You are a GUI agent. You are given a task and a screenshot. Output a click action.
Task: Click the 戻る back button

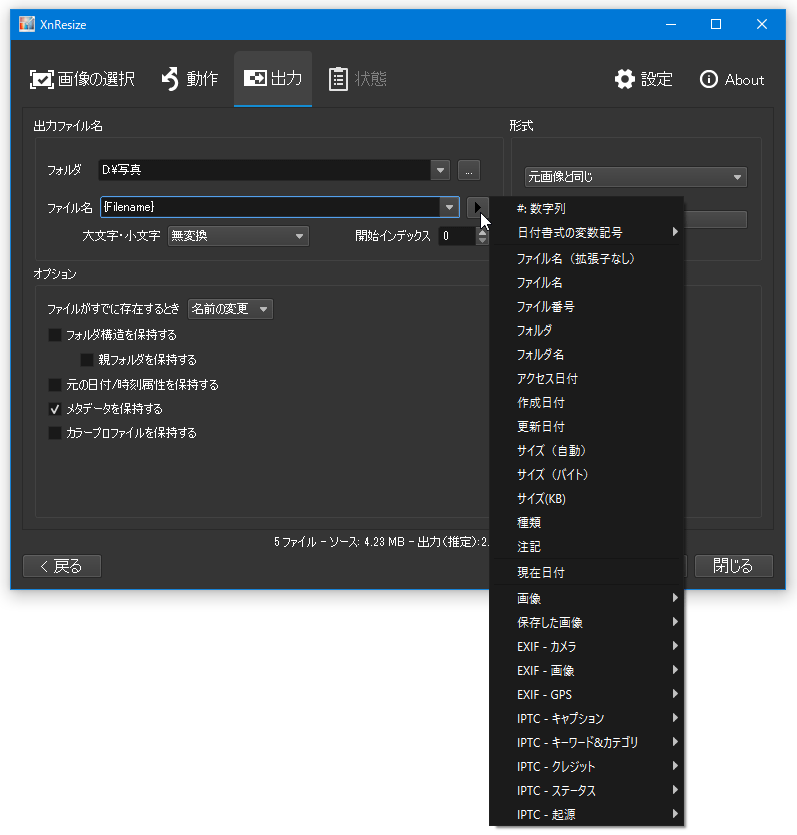(x=62, y=566)
